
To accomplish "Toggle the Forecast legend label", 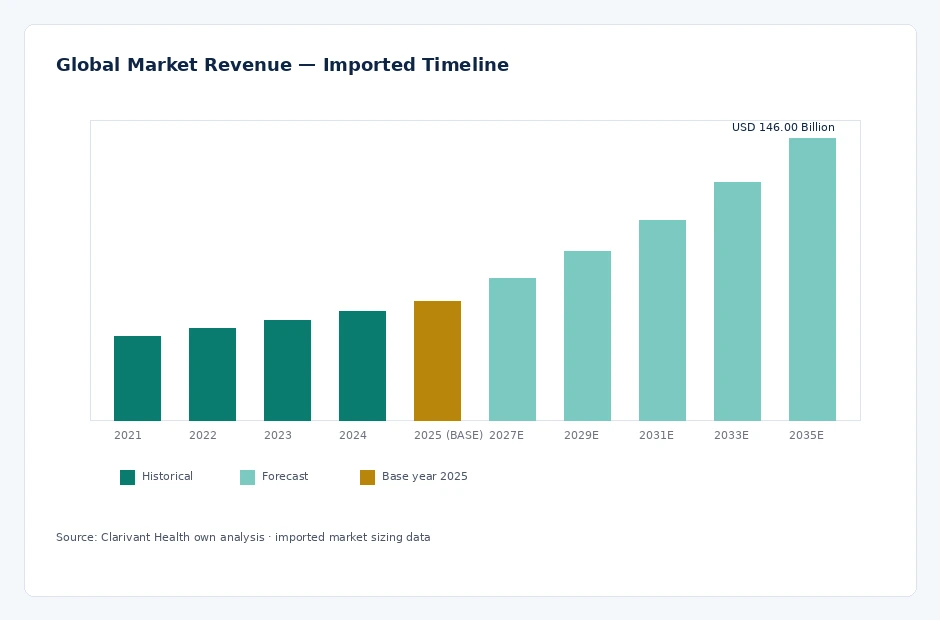I will (285, 477).
